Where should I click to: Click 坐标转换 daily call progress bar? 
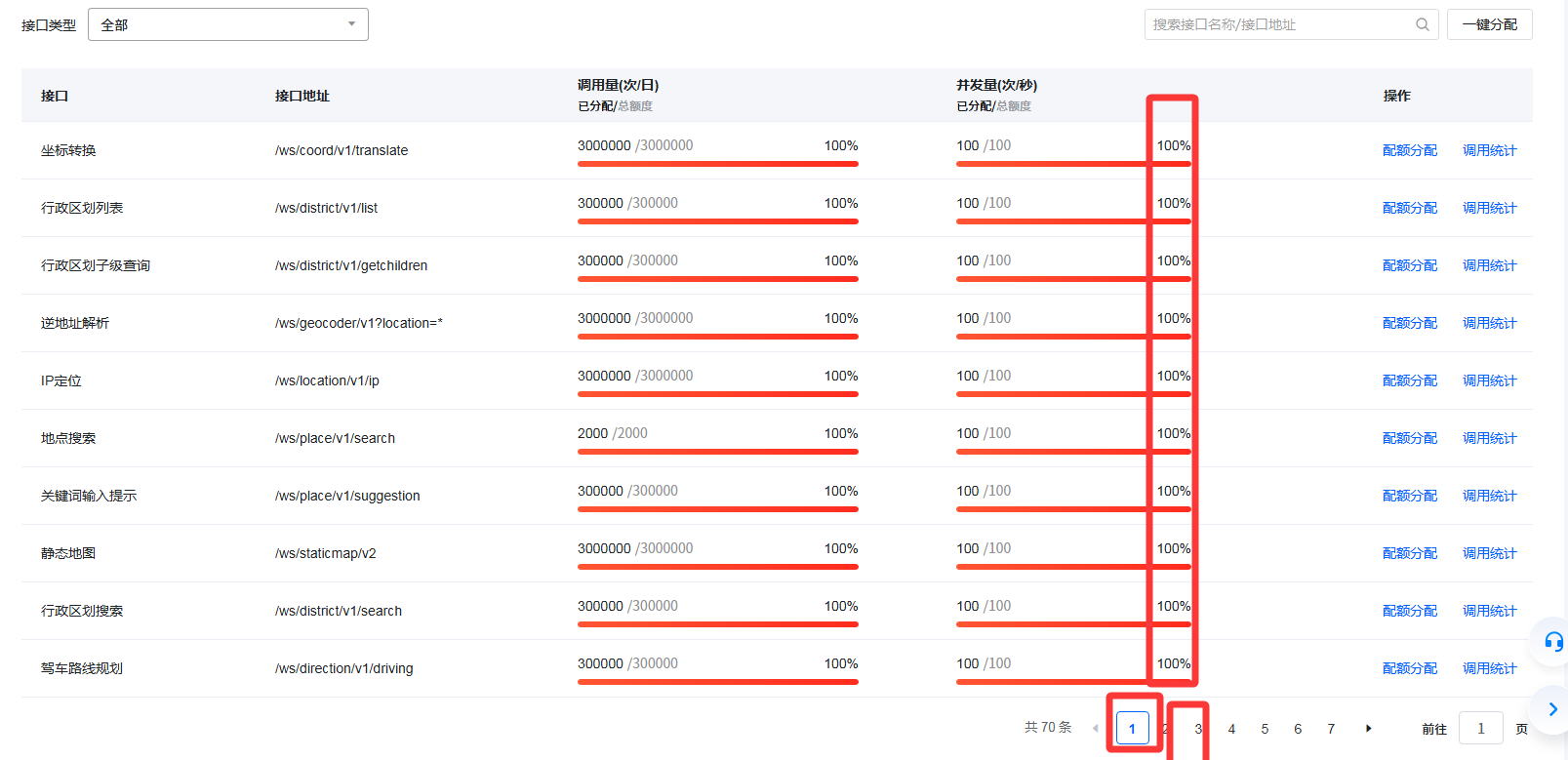coord(717,164)
